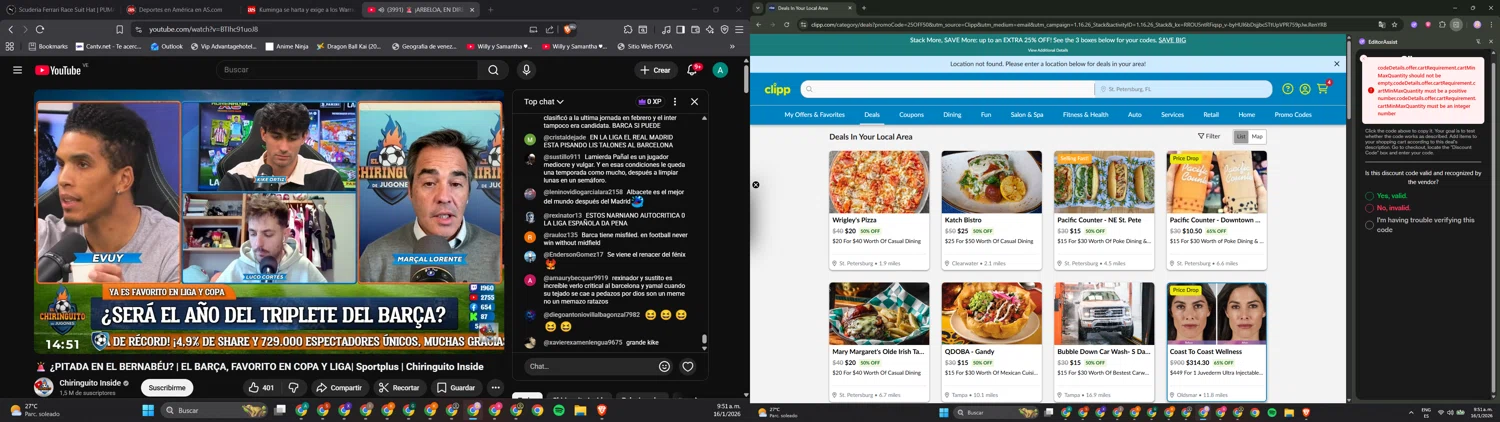Open the Dining navigation tab
This screenshot has width=1500, height=422.
[x=952, y=115]
